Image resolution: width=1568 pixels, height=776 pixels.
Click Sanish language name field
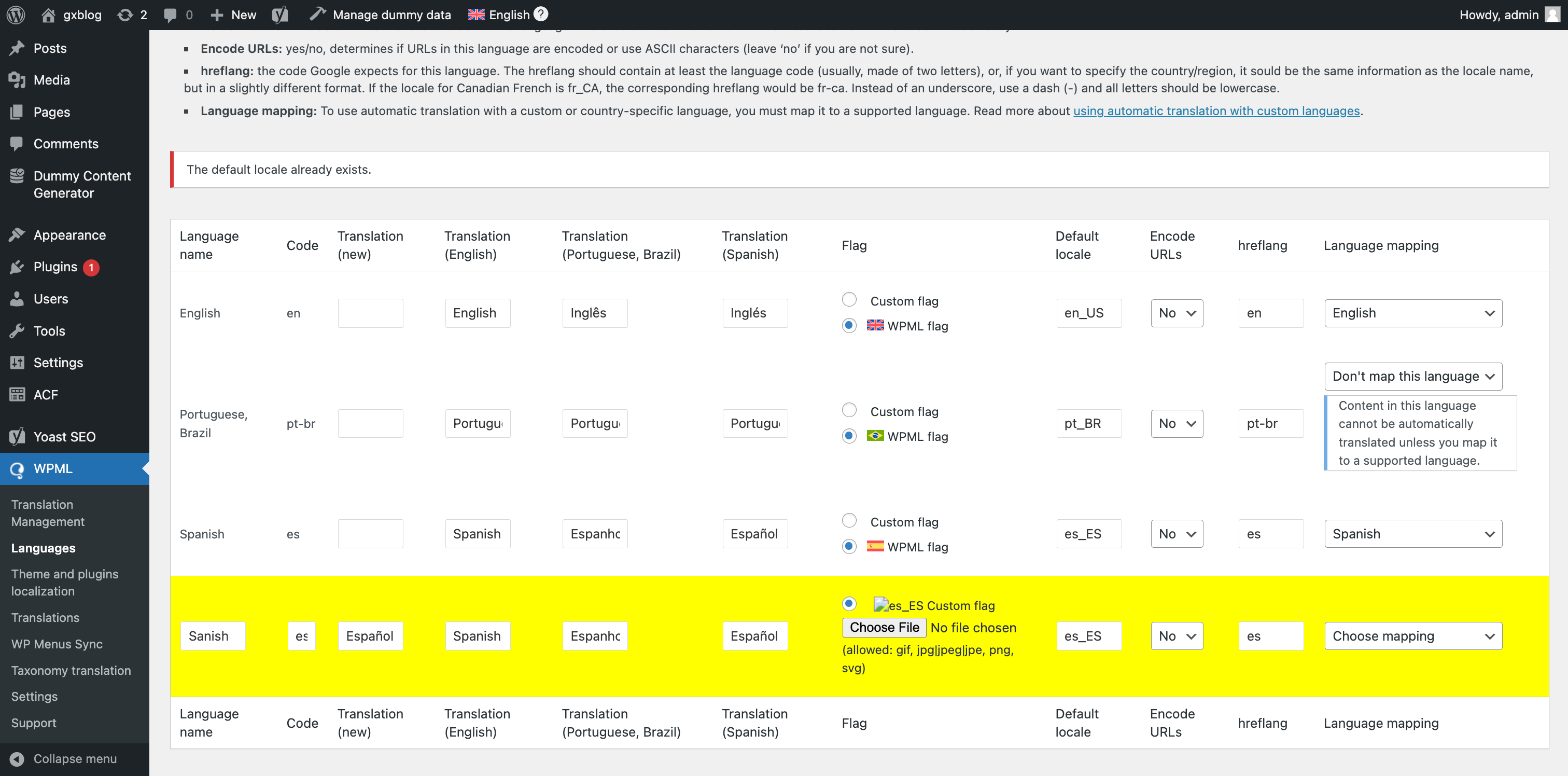click(213, 636)
